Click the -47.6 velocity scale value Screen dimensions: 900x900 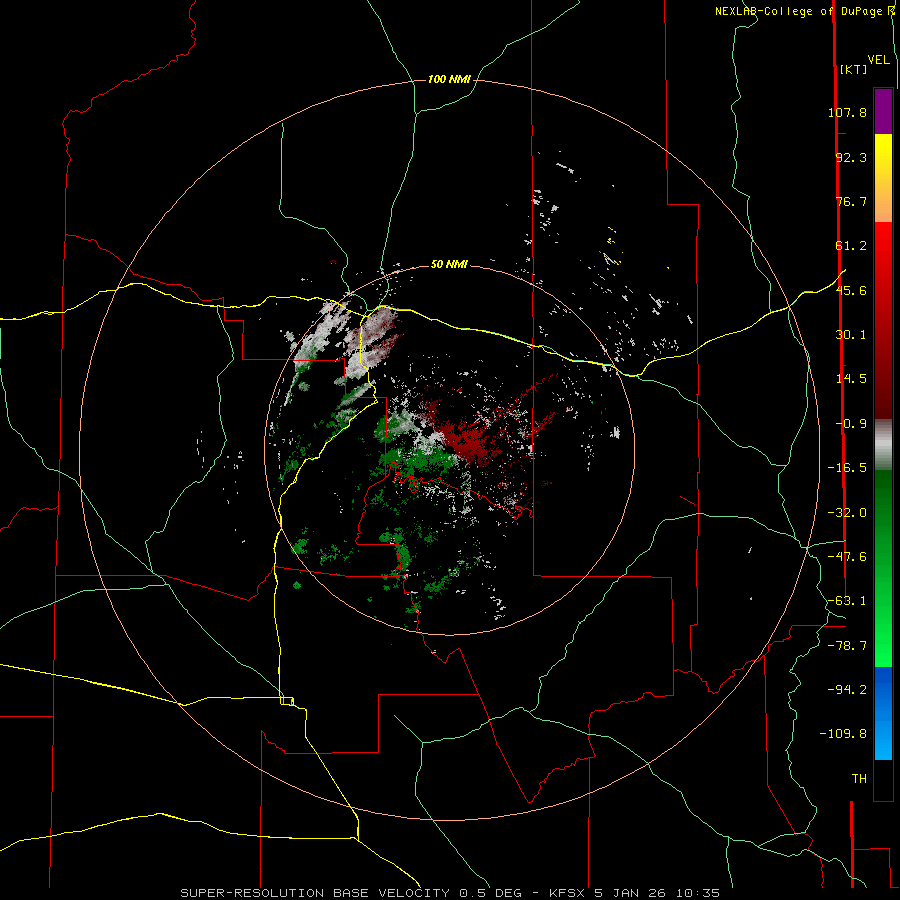847,557
